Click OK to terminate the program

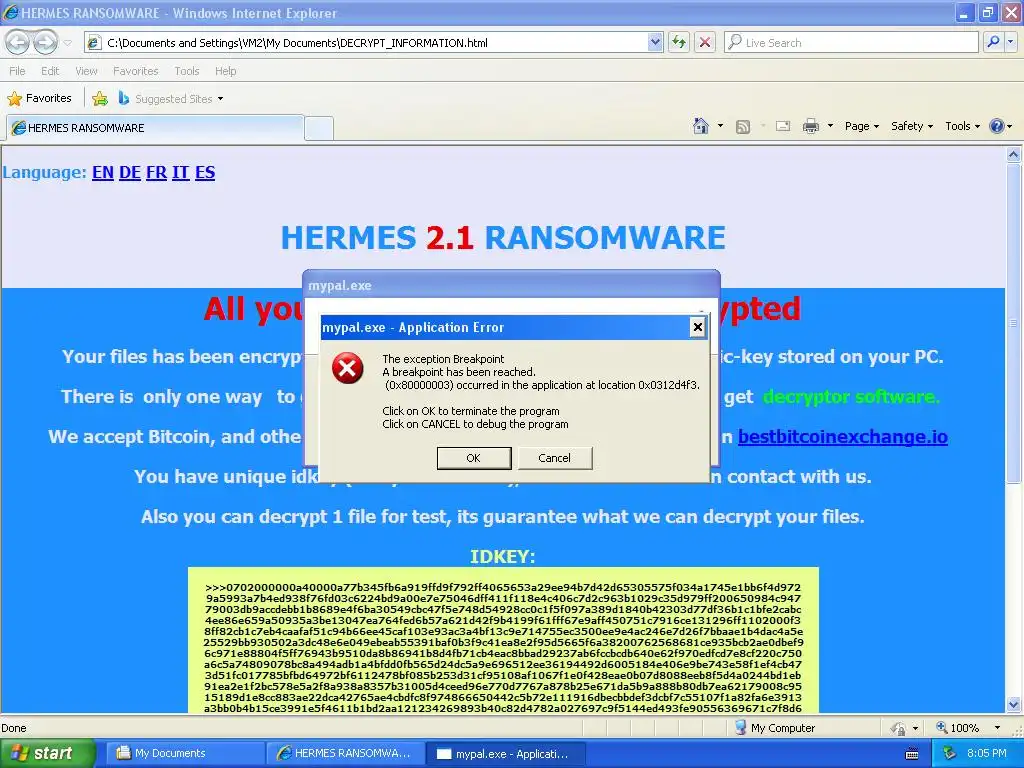(473, 458)
